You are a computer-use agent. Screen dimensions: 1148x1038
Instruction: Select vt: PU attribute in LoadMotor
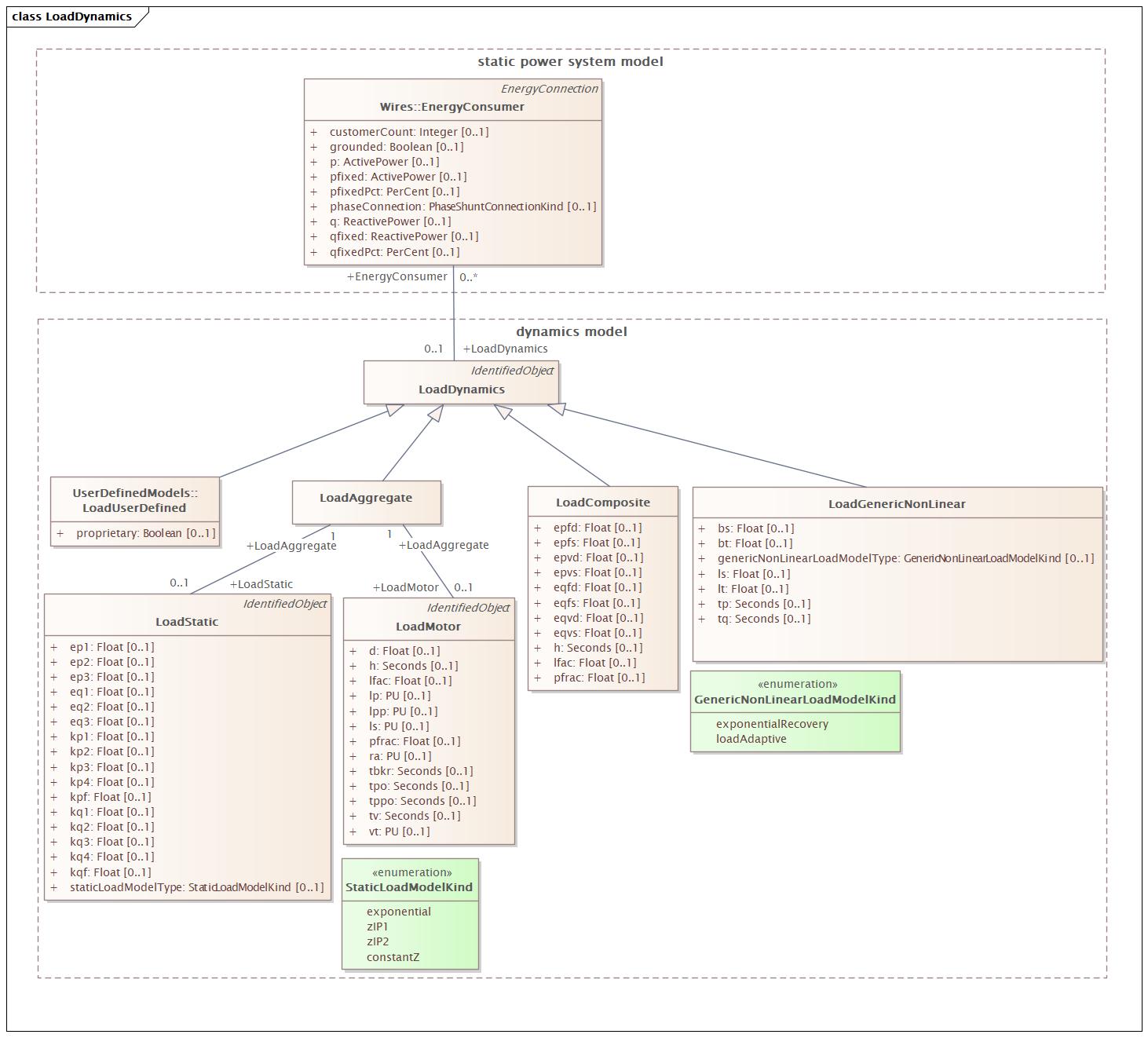[399, 831]
